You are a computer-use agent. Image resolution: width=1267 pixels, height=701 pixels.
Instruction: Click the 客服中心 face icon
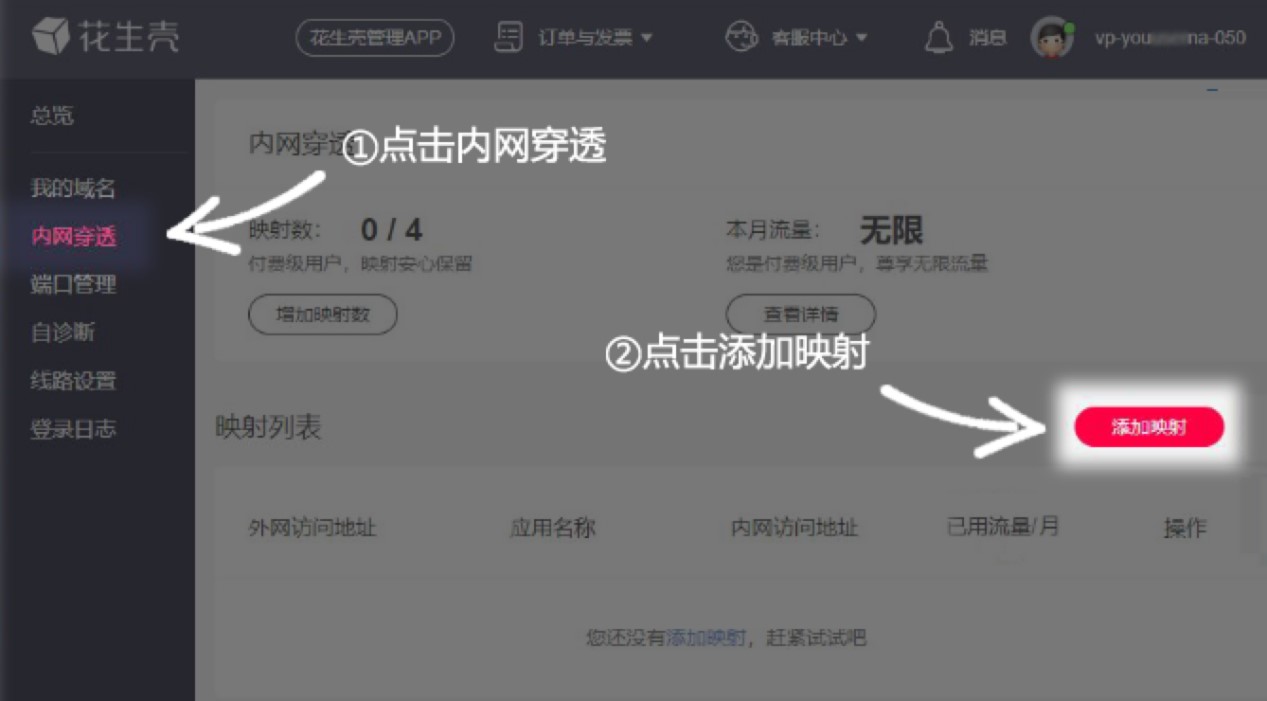pyautogui.click(x=741, y=38)
